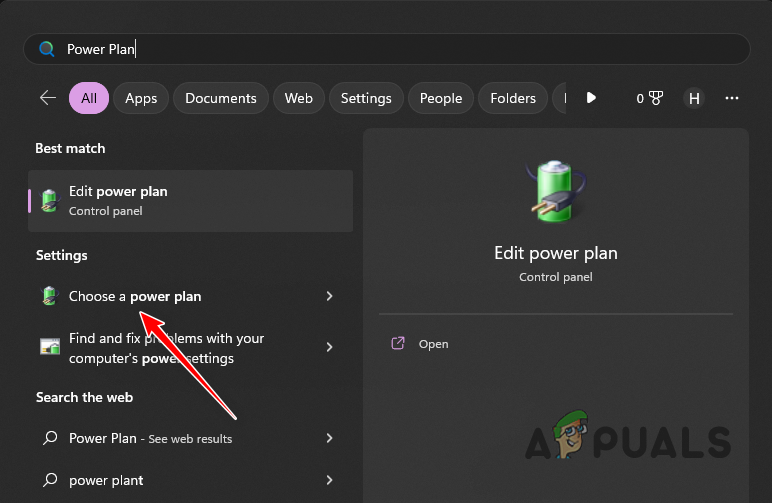Click the battery icon beside Edit power plan result

49,200
